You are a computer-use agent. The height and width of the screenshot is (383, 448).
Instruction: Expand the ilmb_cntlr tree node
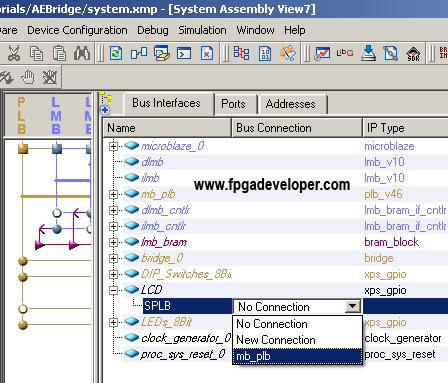point(113,226)
